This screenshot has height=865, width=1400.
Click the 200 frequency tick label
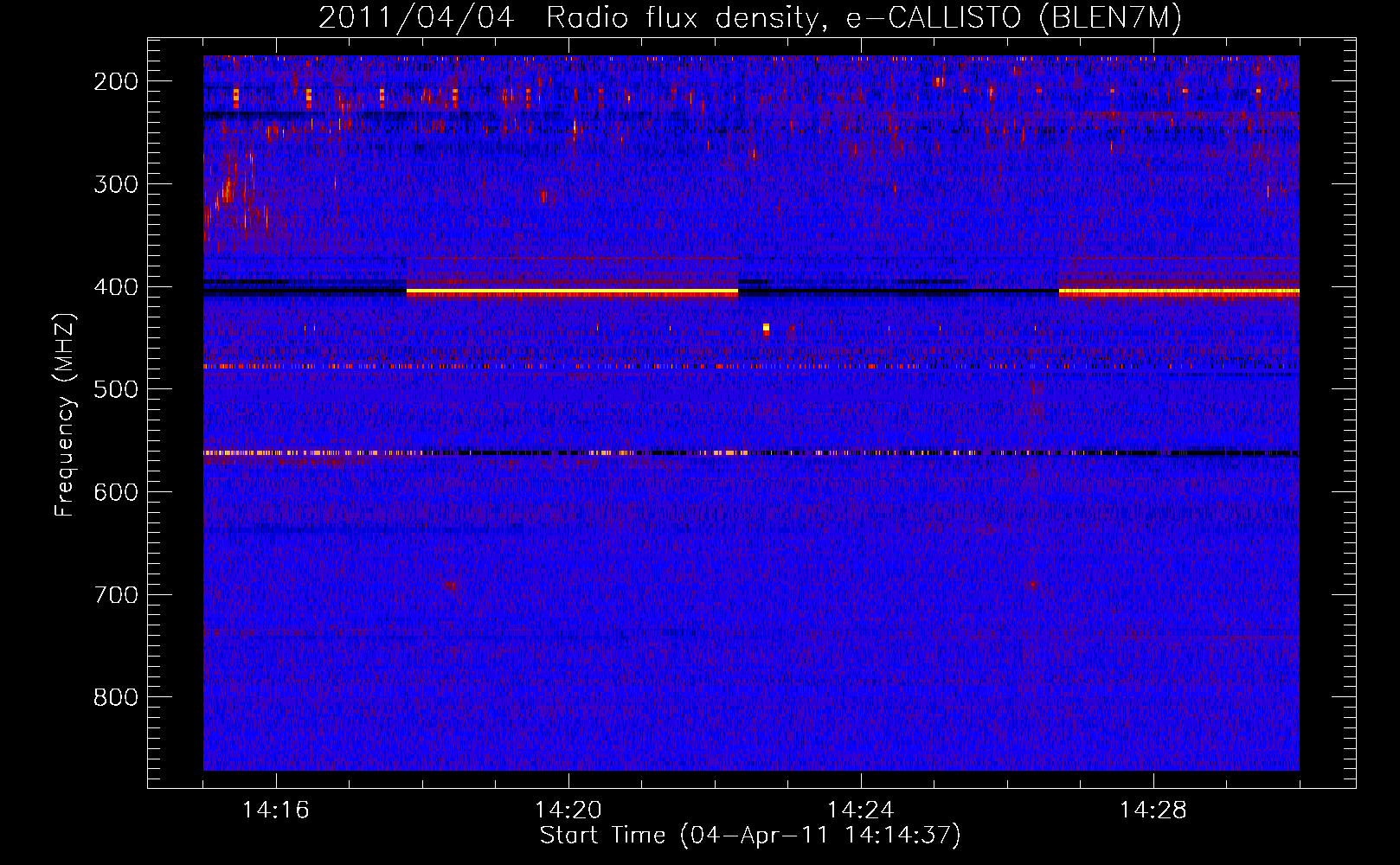(115, 80)
